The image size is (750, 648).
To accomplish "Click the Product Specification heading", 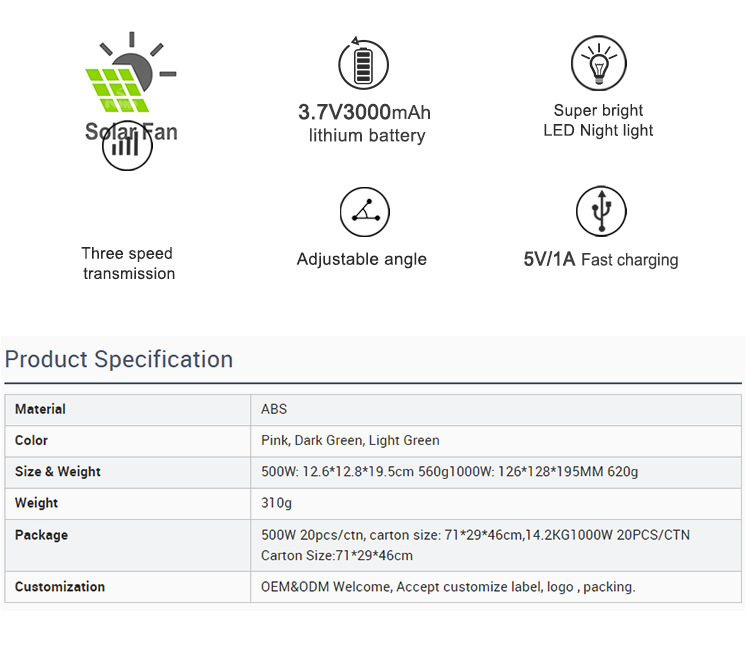I will [119, 359].
